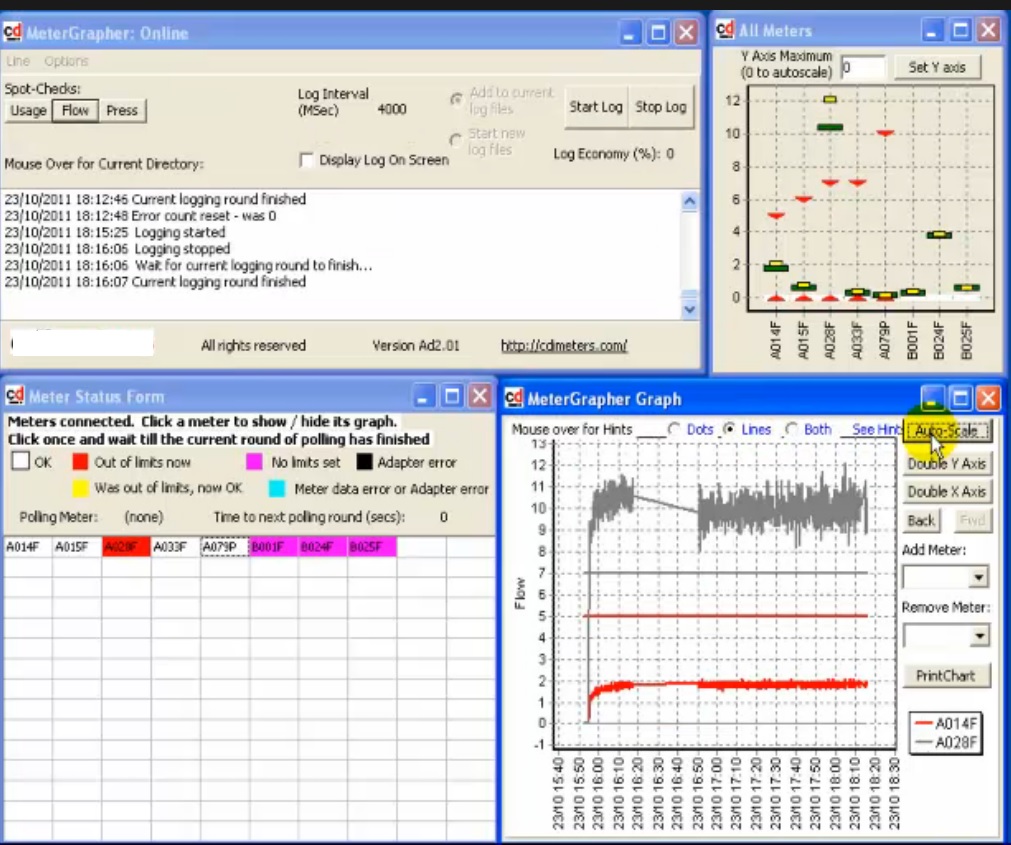
Task: Click the Y Axis Maximum input field
Action: 862,68
